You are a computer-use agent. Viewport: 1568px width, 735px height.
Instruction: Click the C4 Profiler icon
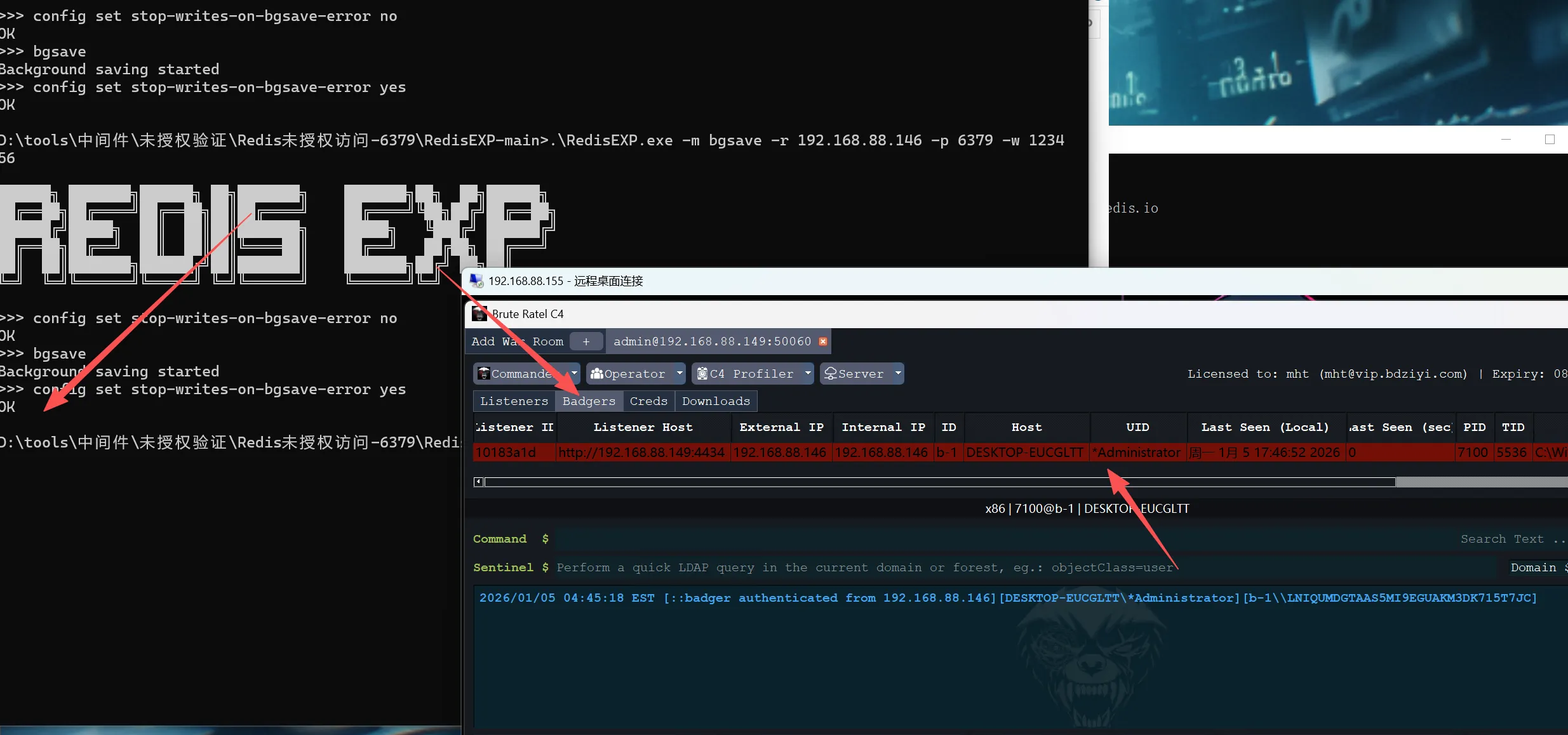point(702,374)
